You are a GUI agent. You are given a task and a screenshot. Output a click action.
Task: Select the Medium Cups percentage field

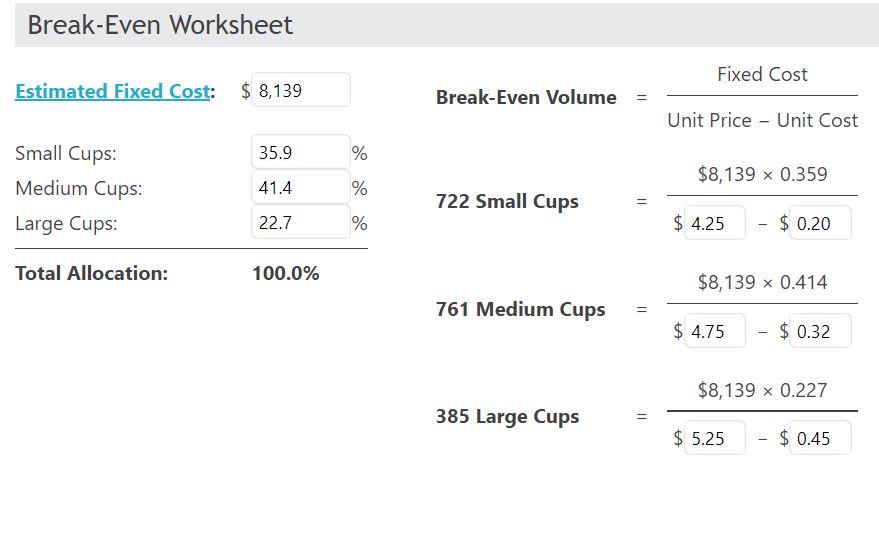click(x=301, y=187)
